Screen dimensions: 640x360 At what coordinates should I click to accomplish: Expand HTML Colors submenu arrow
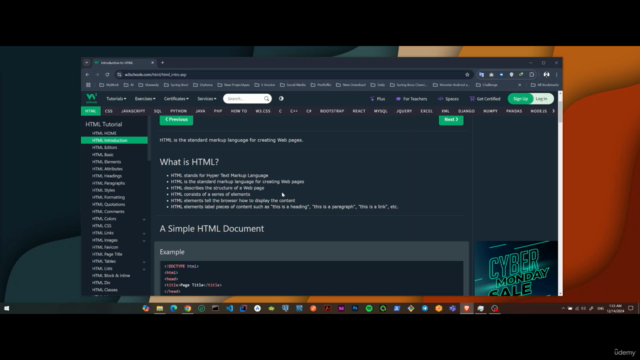[x=144, y=219]
